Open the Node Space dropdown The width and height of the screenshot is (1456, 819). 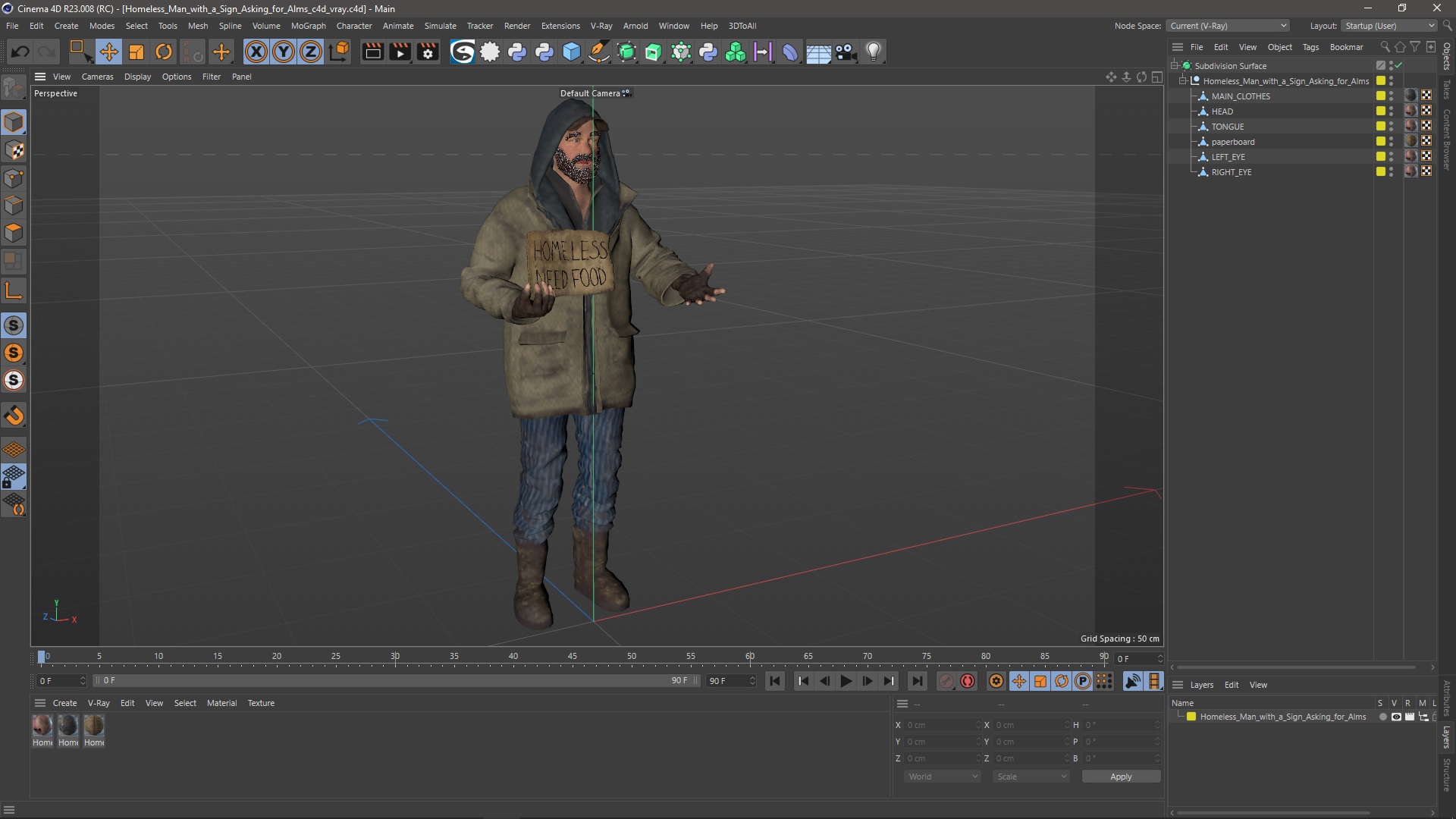[1228, 26]
